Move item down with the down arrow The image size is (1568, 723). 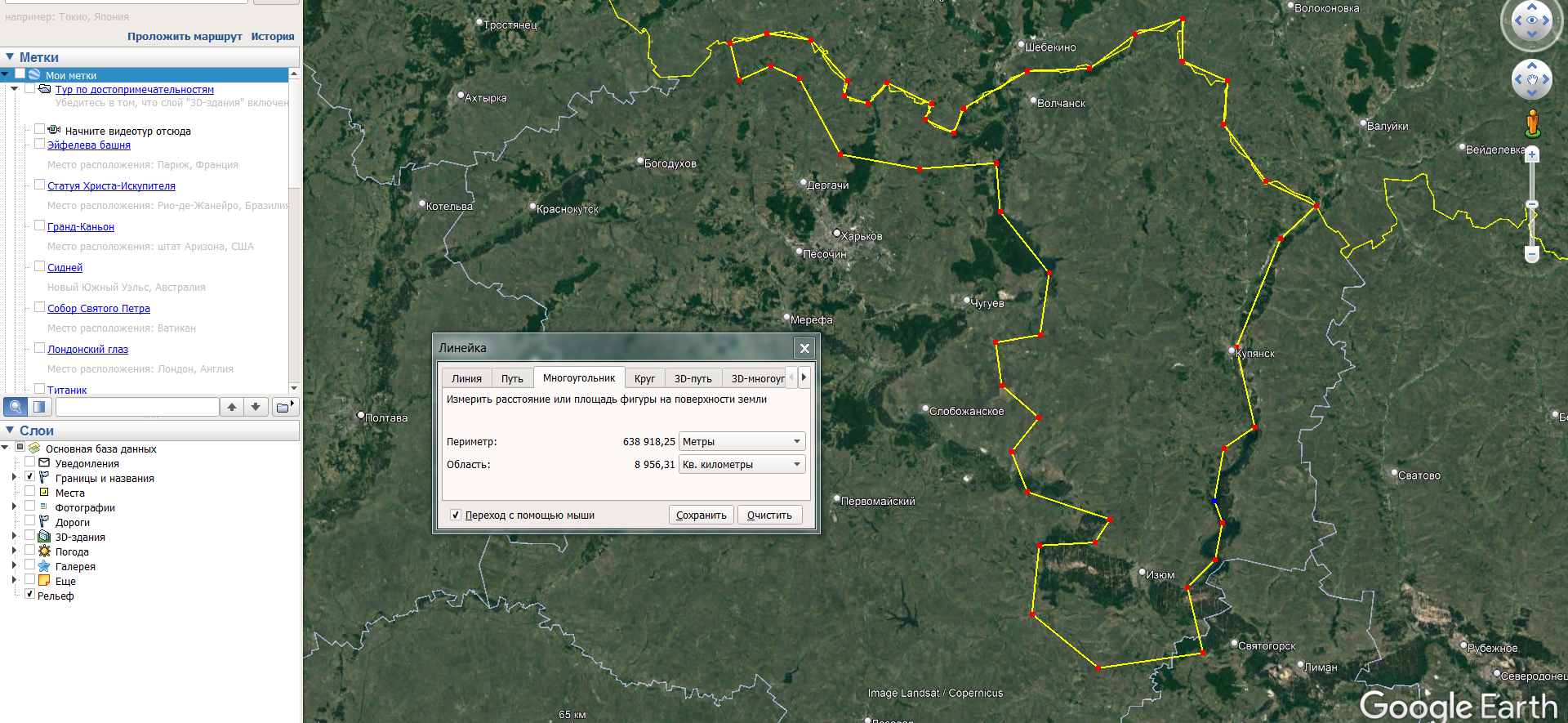[x=256, y=407]
